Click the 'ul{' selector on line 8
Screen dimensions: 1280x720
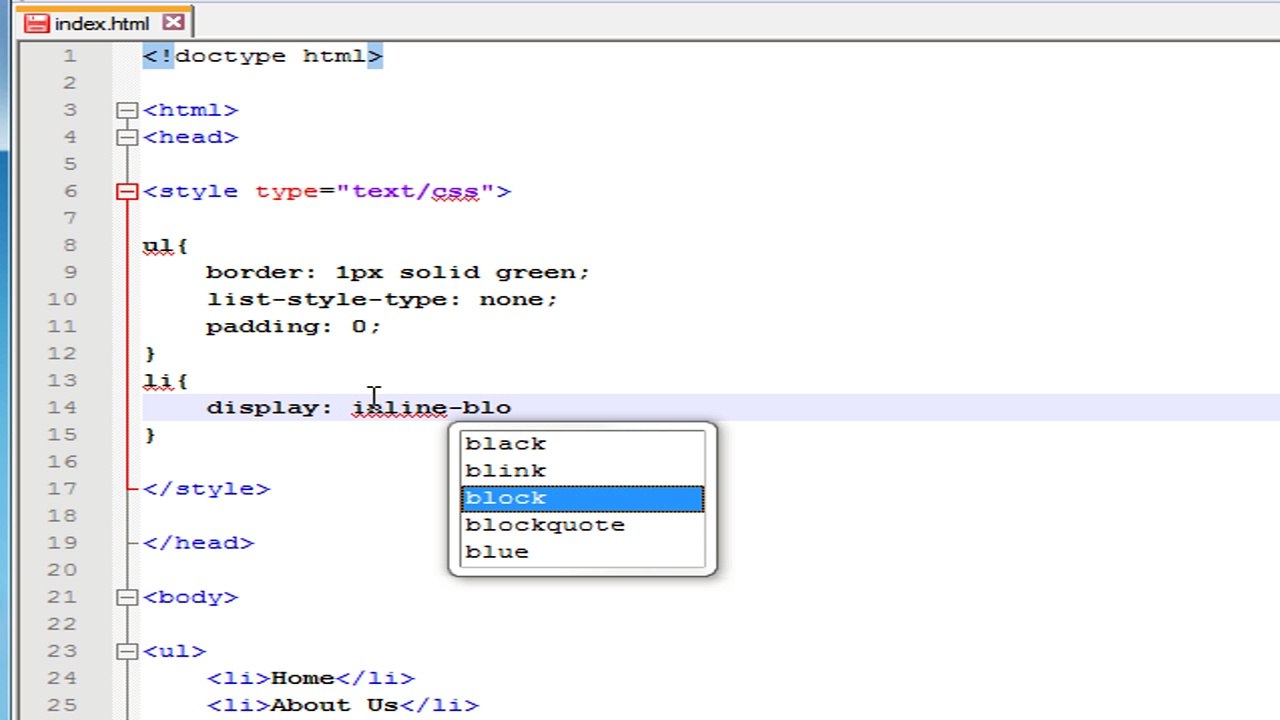click(x=166, y=245)
